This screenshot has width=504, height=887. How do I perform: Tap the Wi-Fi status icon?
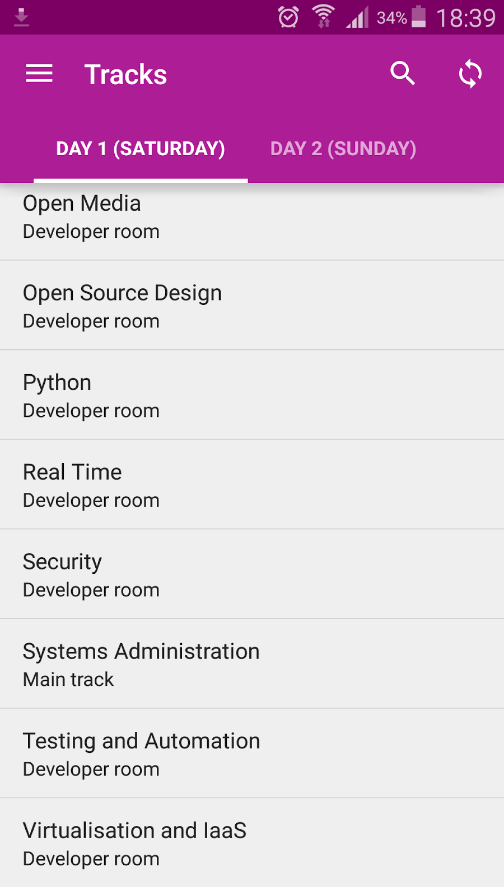(324, 16)
